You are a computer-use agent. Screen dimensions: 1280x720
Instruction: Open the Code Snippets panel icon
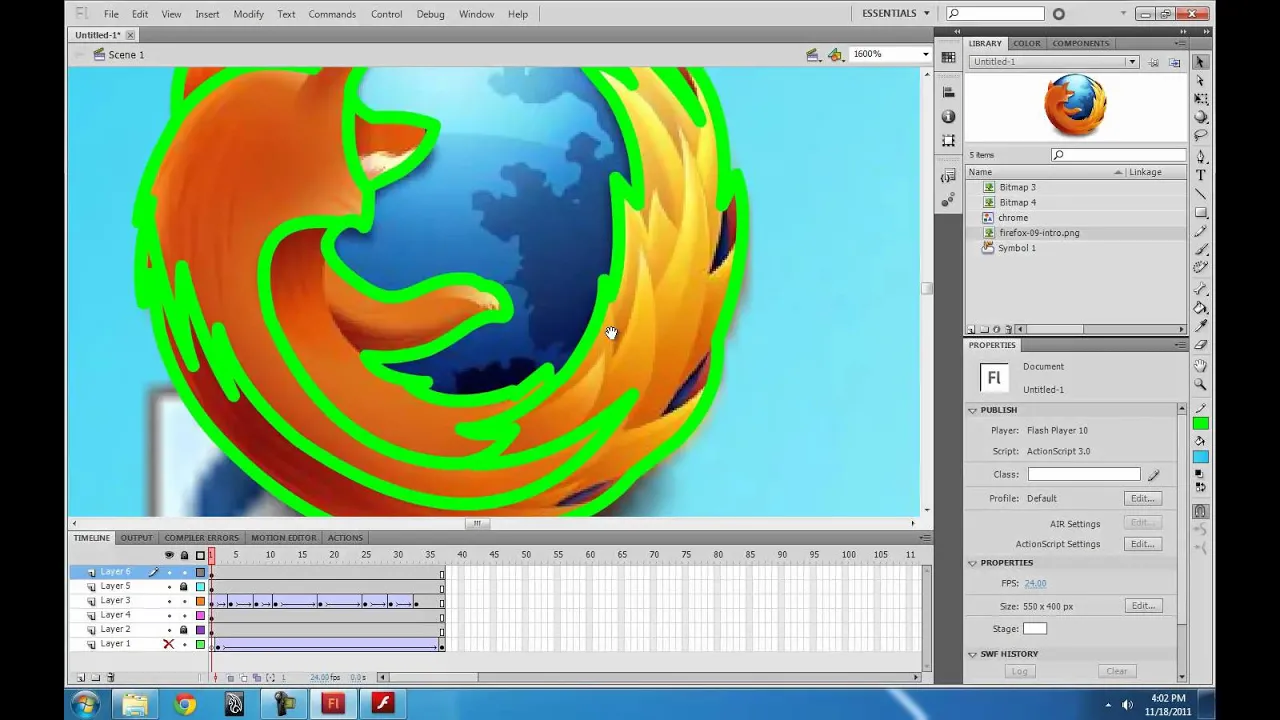tap(948, 177)
